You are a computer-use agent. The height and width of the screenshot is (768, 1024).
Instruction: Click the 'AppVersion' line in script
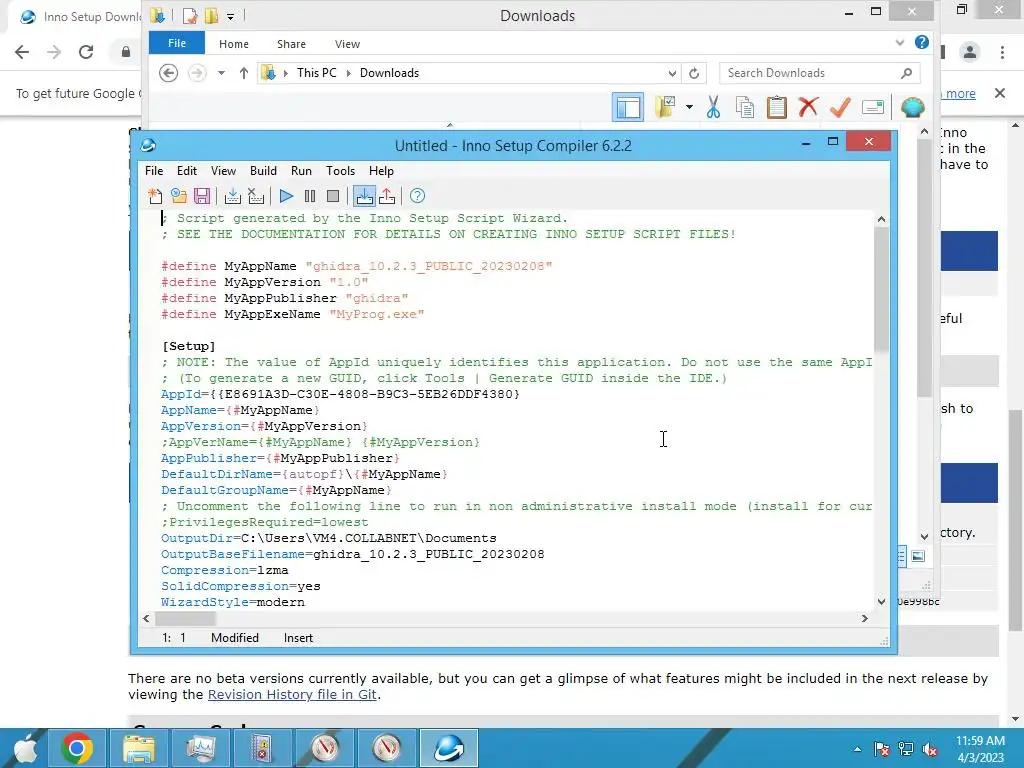(264, 426)
